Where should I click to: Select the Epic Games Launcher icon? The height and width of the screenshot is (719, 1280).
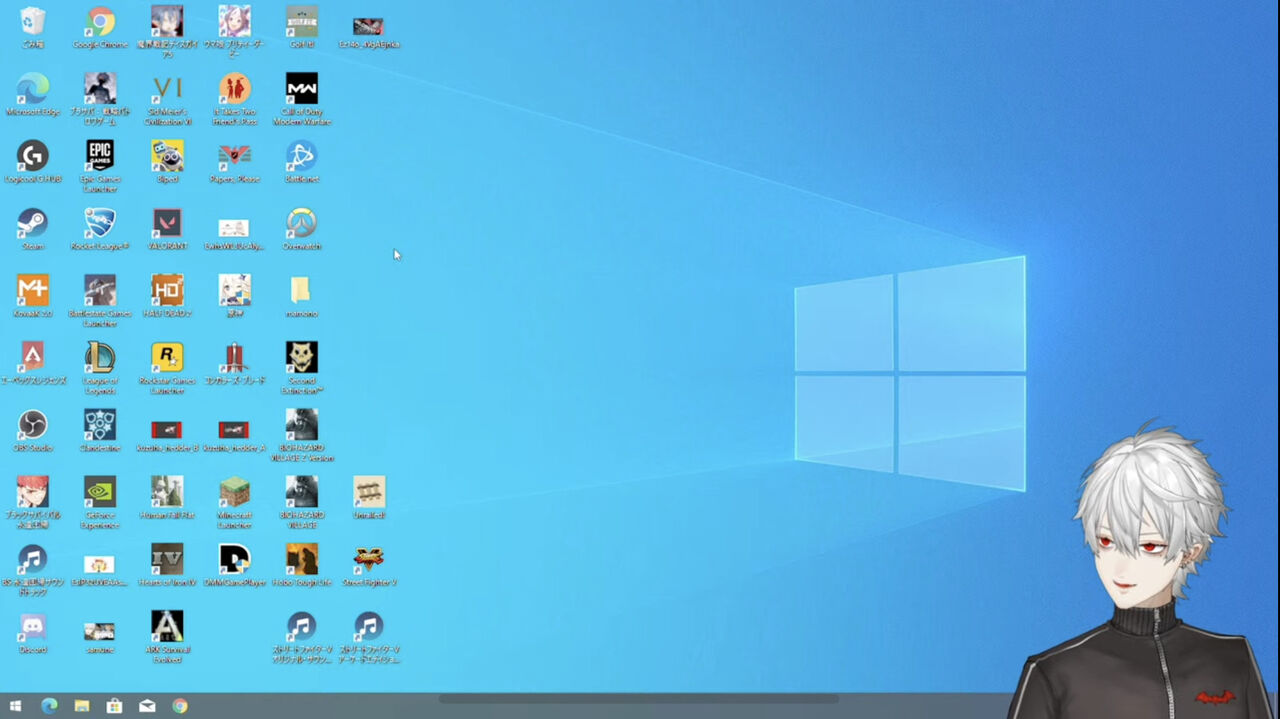[100, 156]
